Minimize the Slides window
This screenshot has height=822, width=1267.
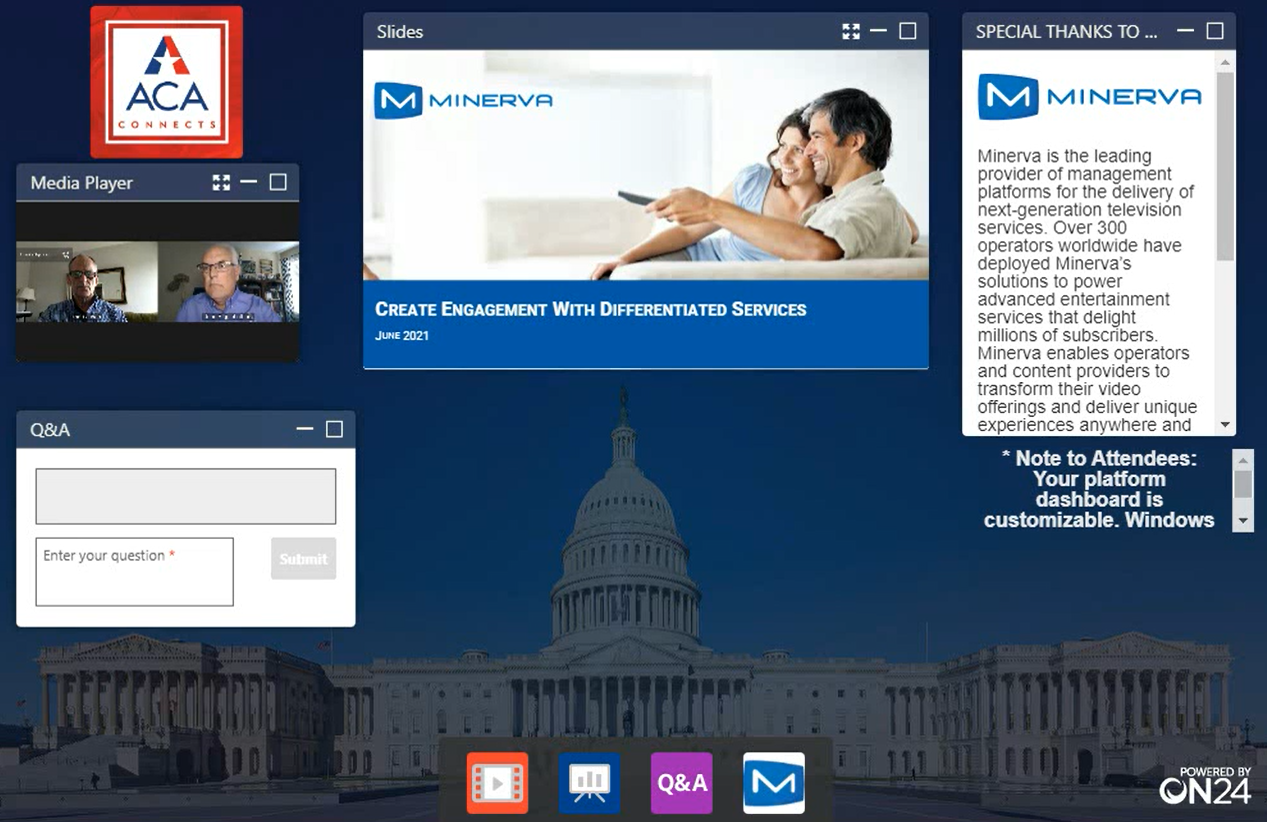[878, 31]
